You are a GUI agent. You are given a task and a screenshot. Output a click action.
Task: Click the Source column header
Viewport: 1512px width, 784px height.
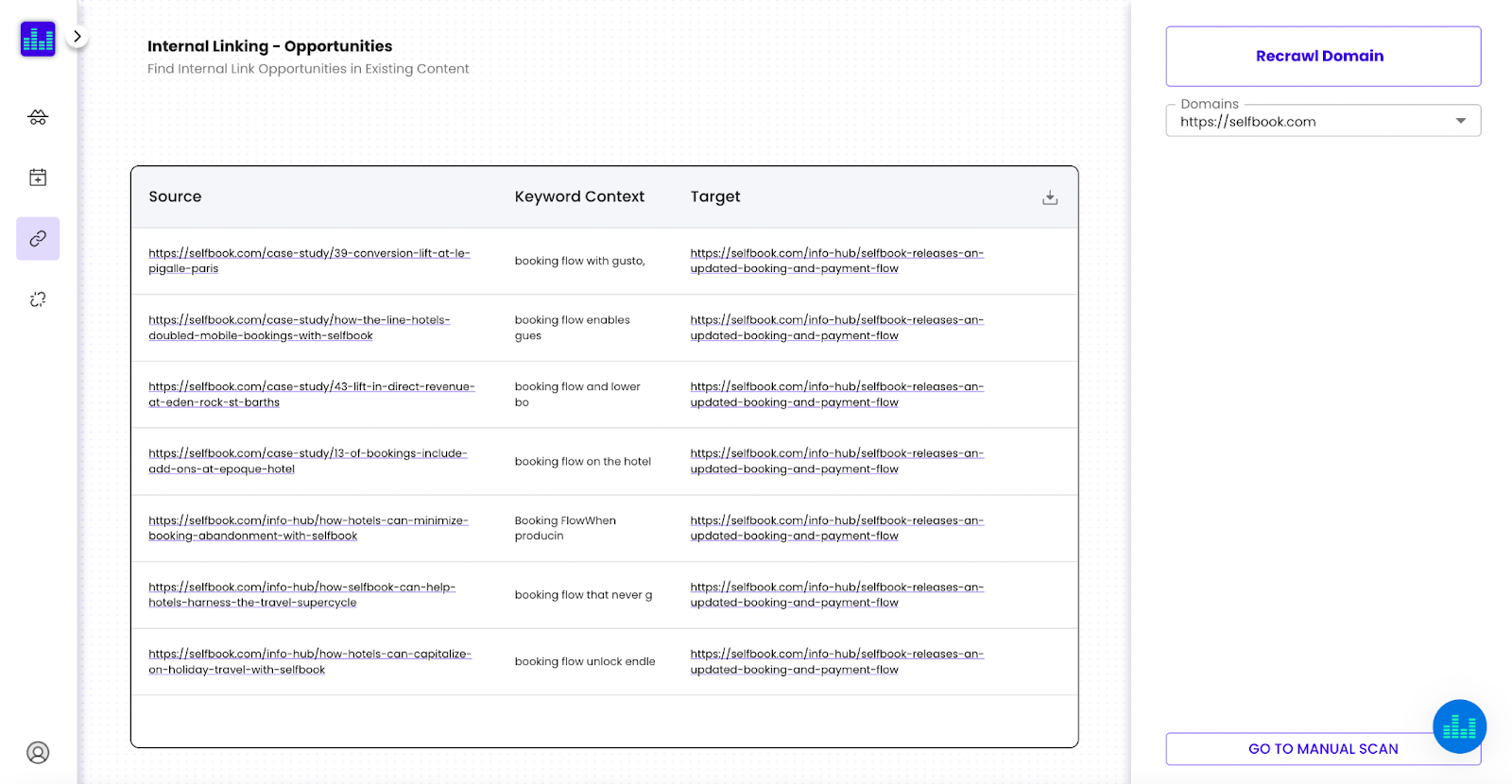(x=175, y=196)
